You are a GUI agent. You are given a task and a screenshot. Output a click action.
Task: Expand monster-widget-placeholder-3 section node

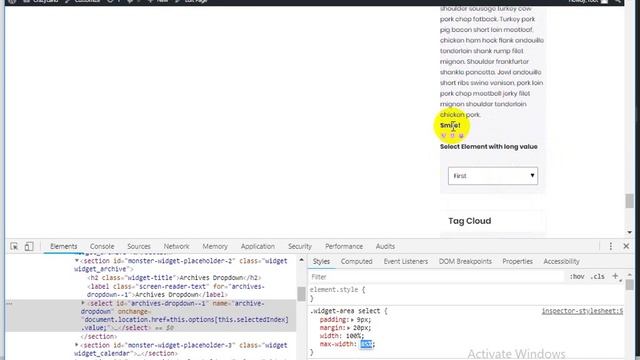76,345
